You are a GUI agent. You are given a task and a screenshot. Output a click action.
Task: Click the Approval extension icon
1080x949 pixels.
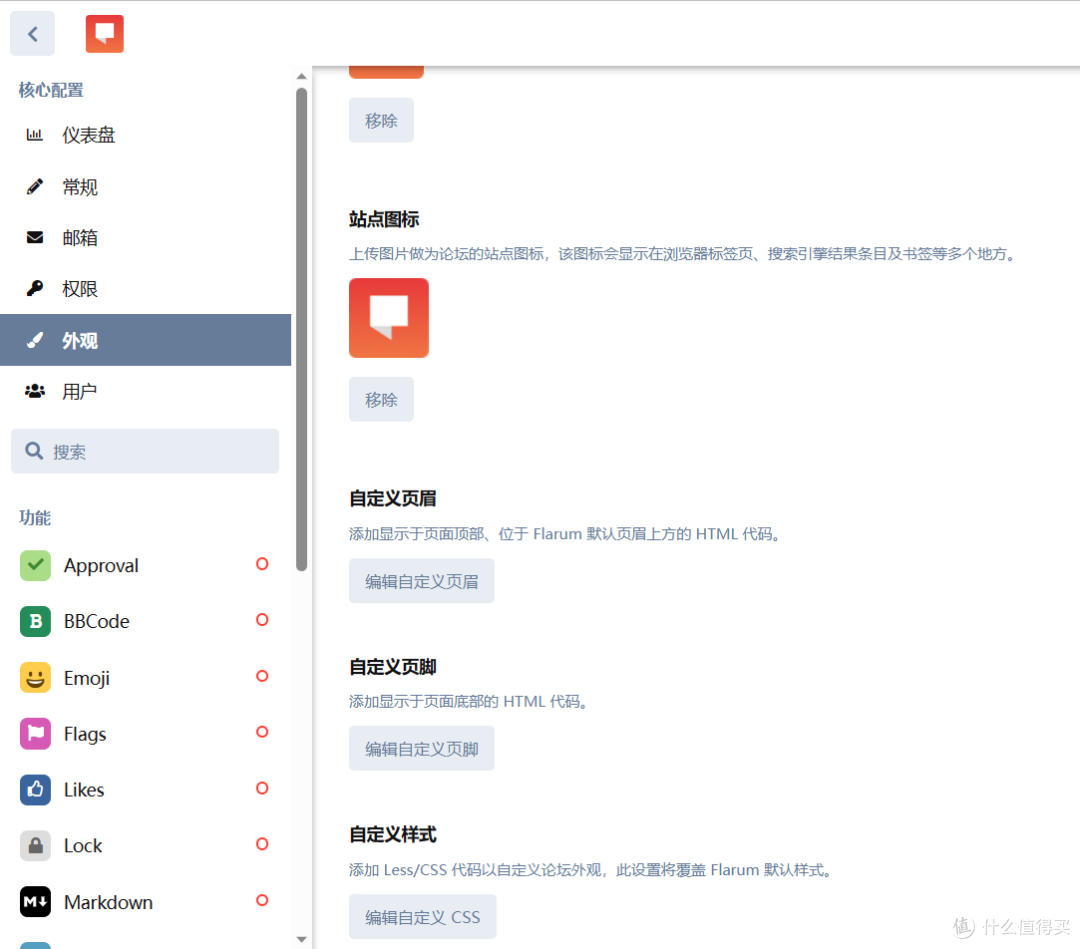point(35,565)
